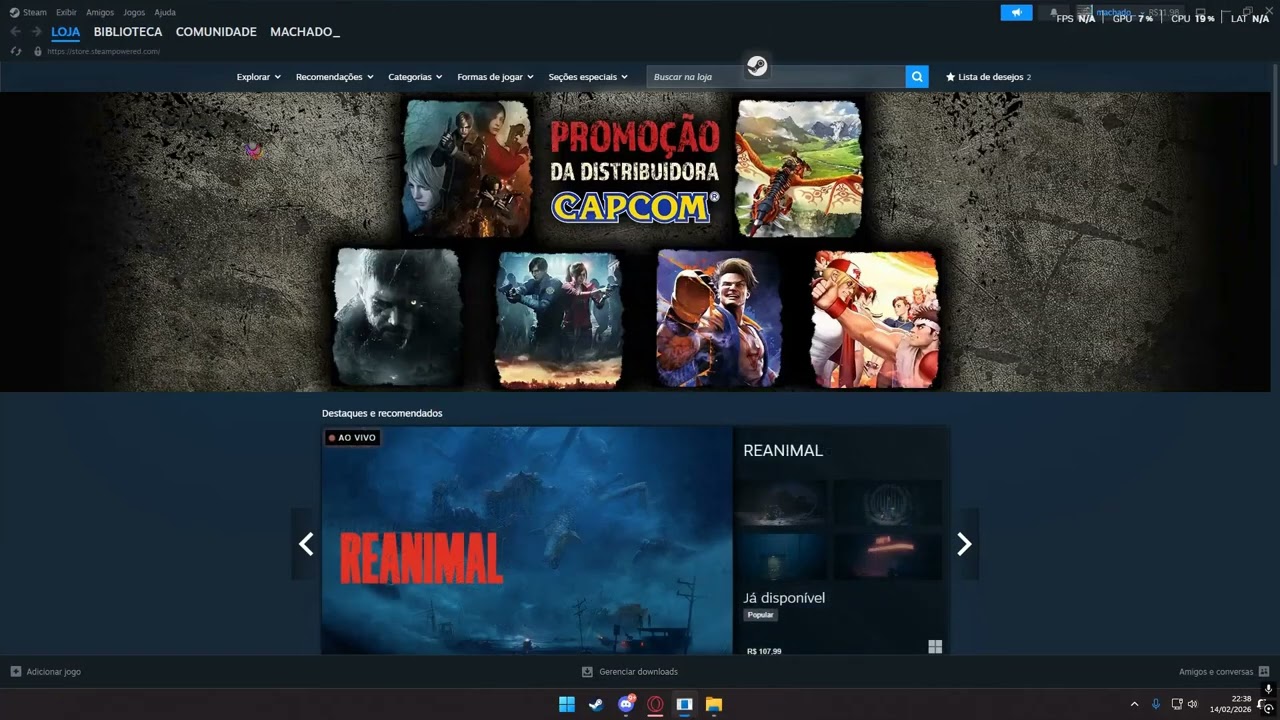Viewport: 1280px width, 720px height.
Task: Open the notifications bell
Action: [x=1053, y=13]
